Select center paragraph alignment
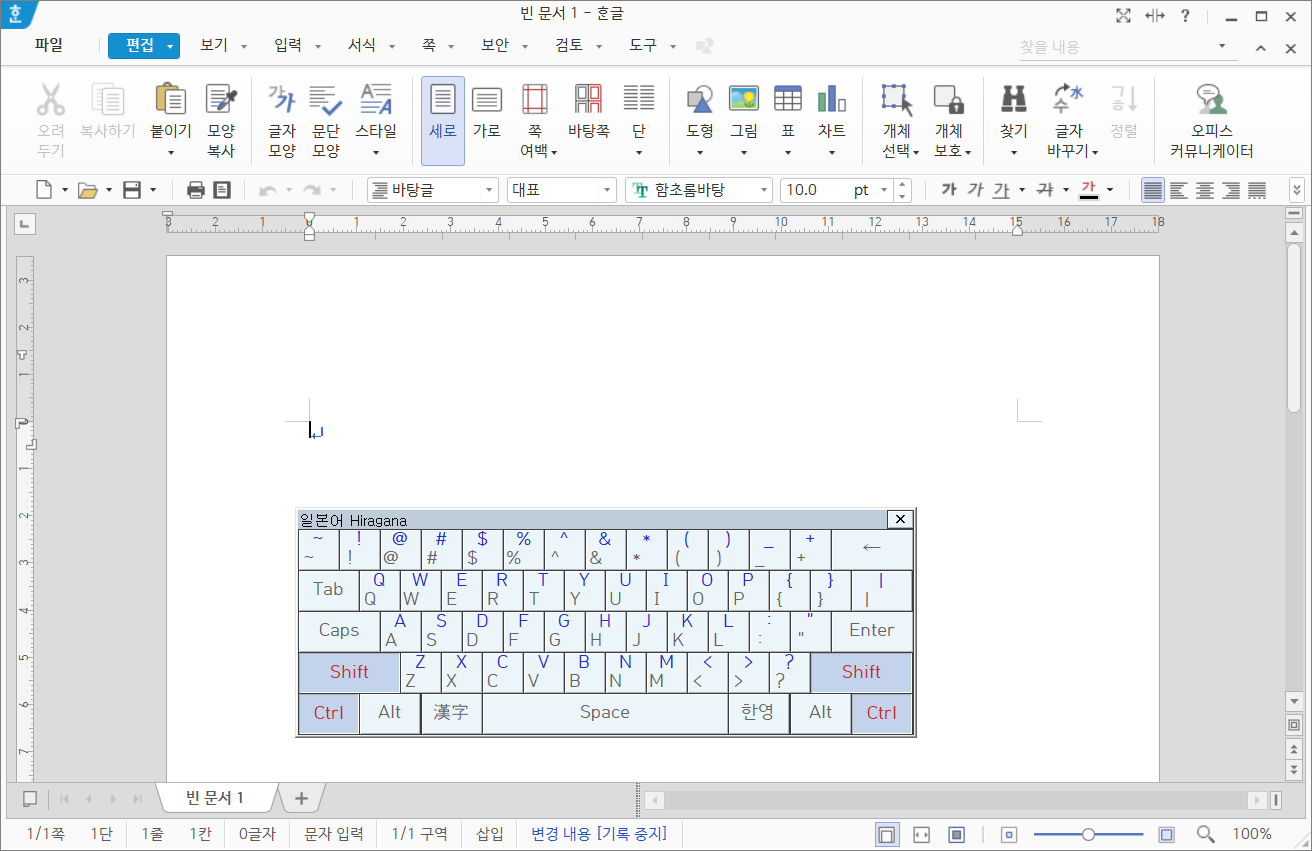Viewport: 1312px width, 851px height. click(1205, 190)
